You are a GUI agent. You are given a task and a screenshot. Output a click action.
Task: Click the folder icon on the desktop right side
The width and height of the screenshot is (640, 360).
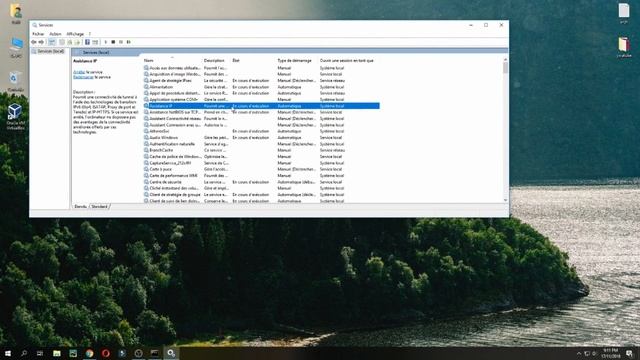tap(624, 47)
